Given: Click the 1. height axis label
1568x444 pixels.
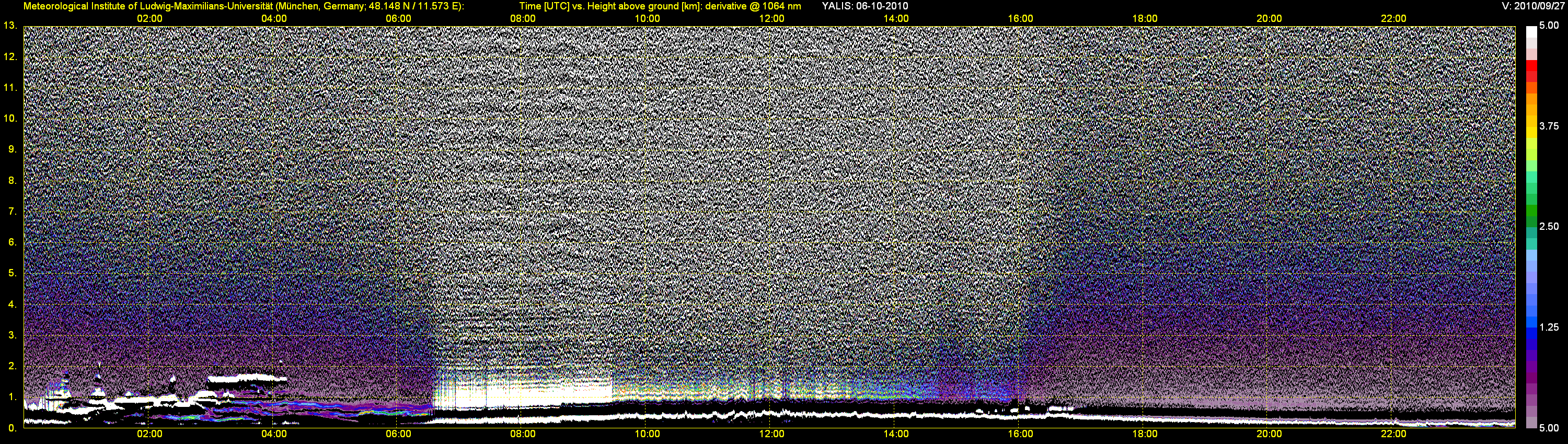Looking at the screenshot, I should 13,397.
